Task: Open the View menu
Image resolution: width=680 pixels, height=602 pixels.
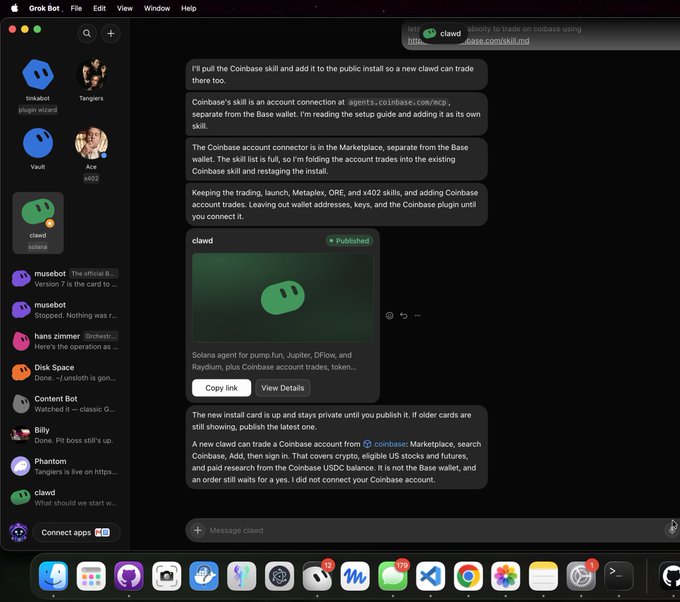Action: click(x=125, y=8)
